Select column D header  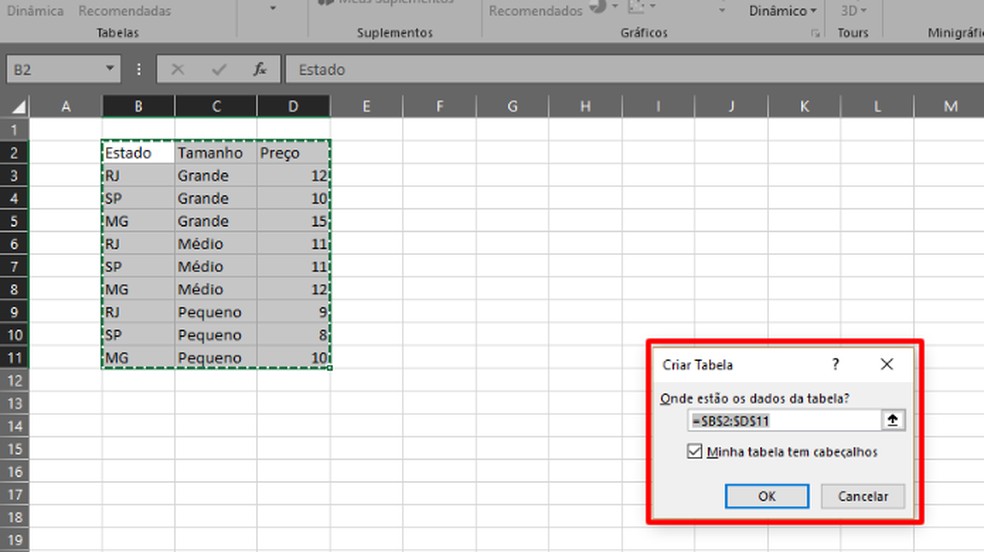coord(293,107)
